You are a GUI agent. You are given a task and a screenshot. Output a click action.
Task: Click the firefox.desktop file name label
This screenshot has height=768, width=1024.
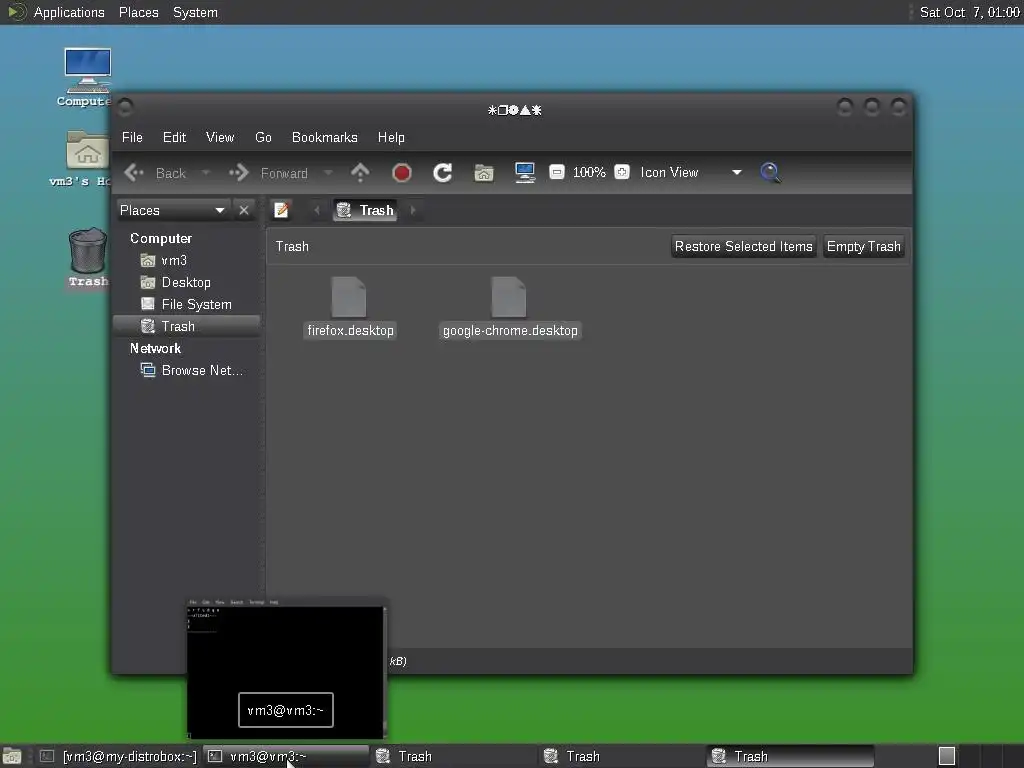(351, 330)
